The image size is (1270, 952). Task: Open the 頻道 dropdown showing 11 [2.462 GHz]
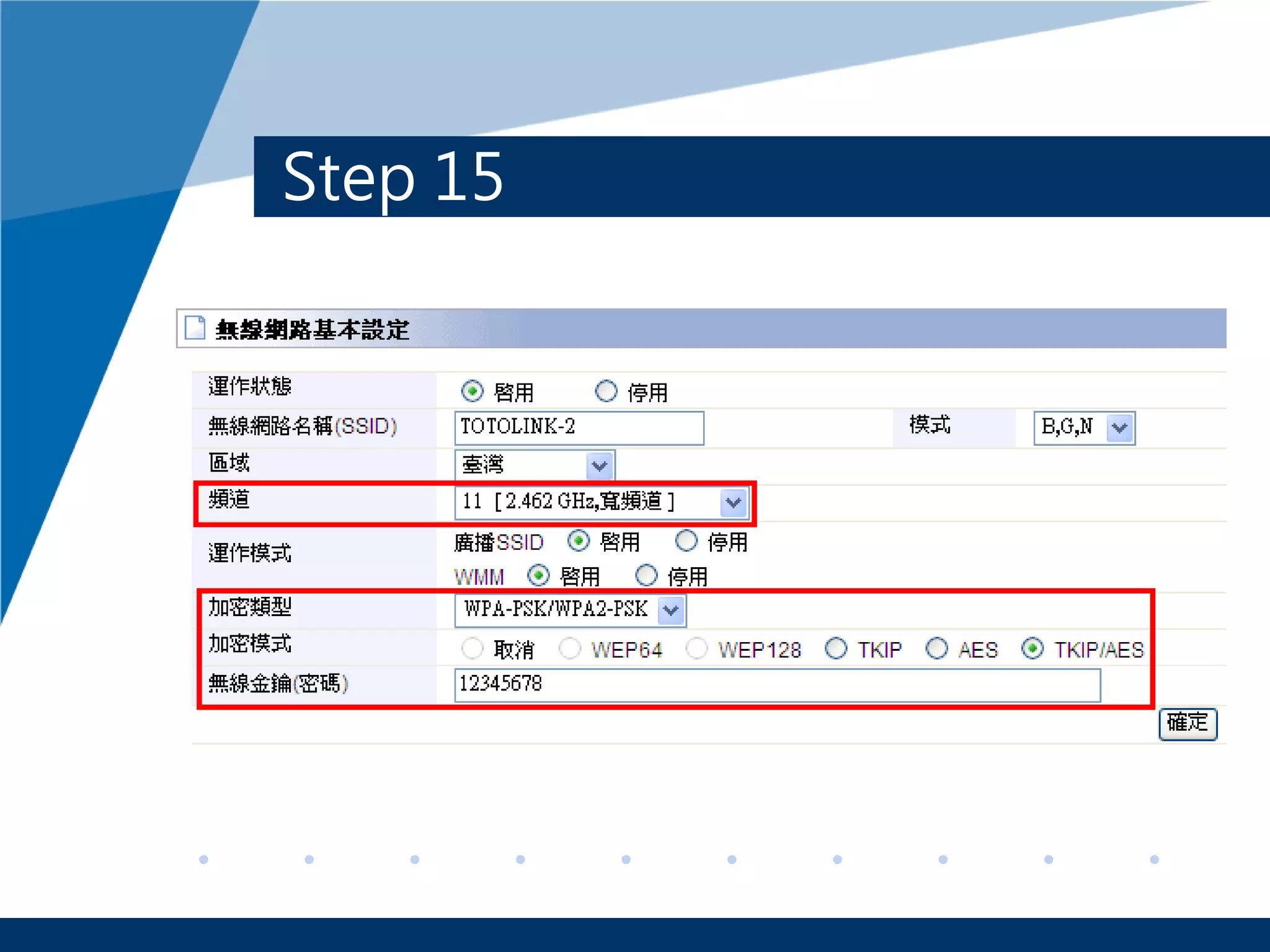(x=602, y=503)
